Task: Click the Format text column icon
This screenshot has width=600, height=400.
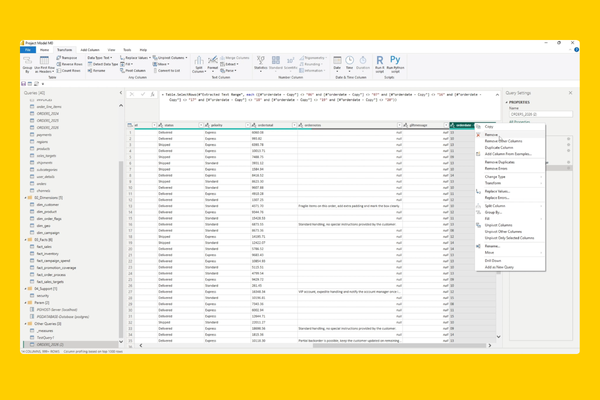Action: [x=212, y=64]
